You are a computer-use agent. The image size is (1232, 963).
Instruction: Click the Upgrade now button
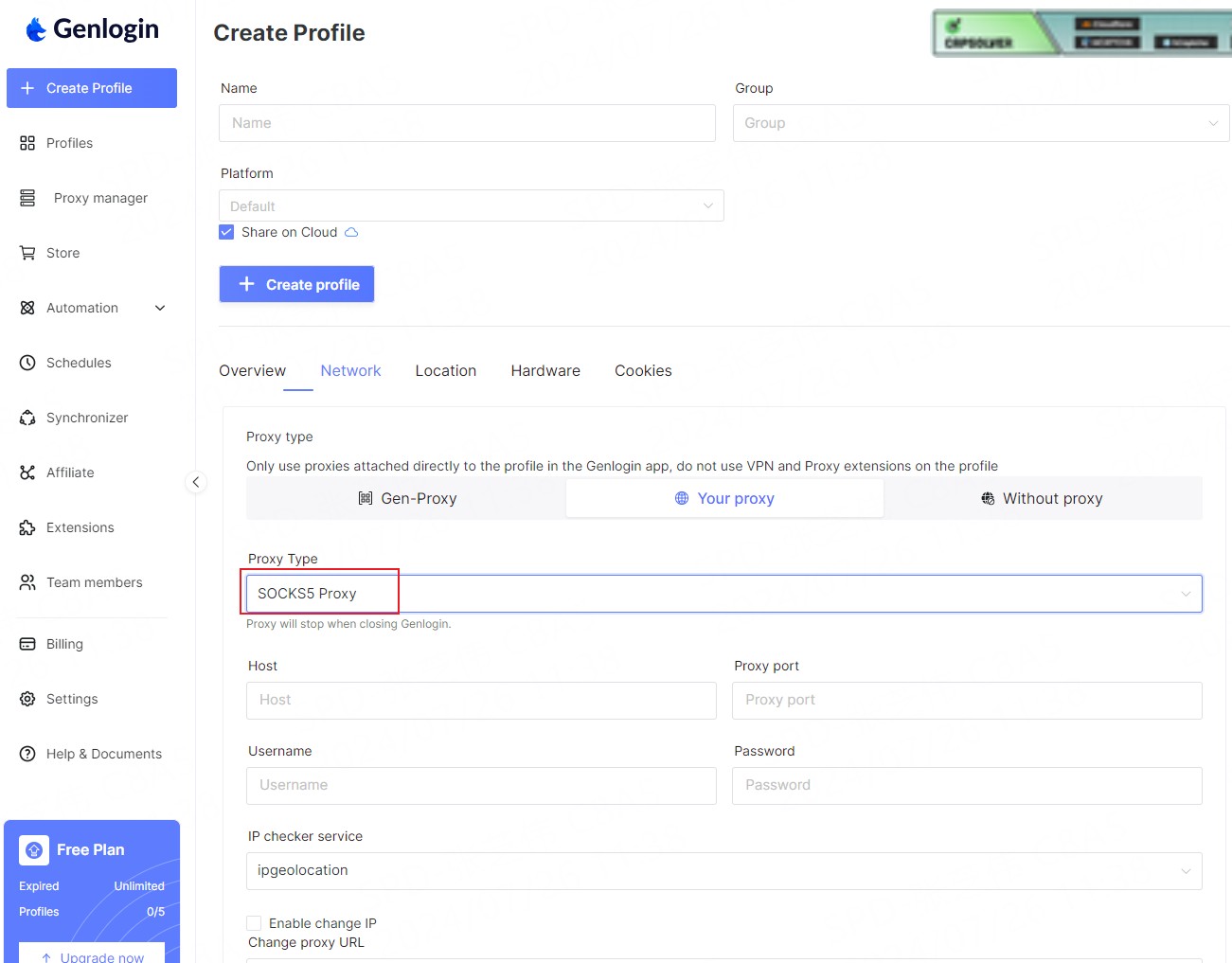[x=92, y=954]
